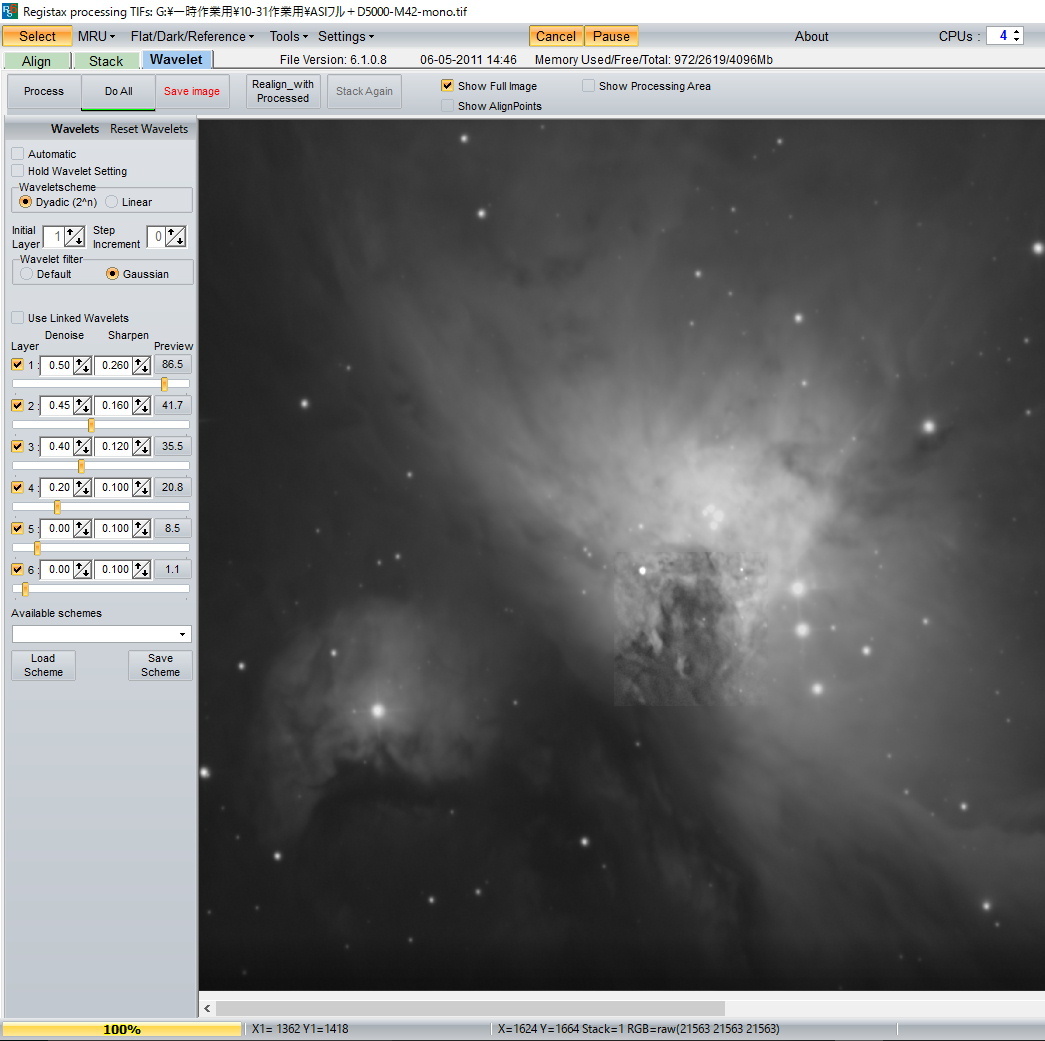Disable wavelet layer 3 checkbox
Screen dimensions: 1045x1041
pos(18,447)
